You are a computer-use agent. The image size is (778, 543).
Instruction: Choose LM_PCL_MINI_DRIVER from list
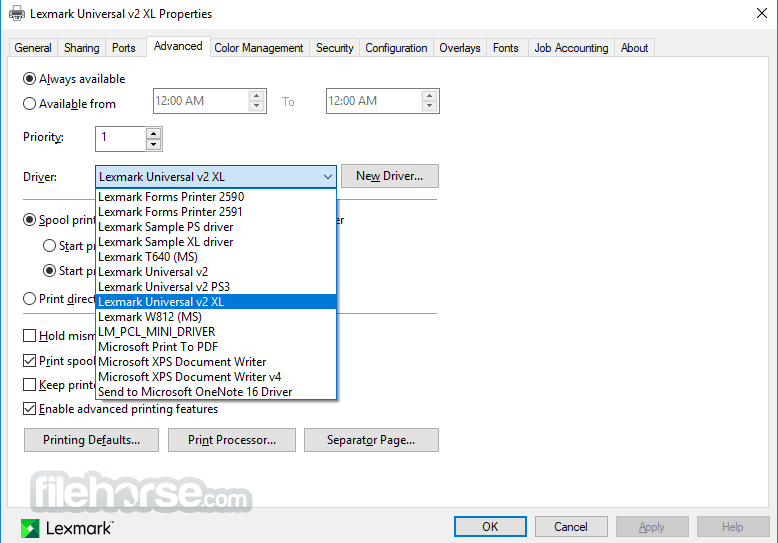(216, 332)
